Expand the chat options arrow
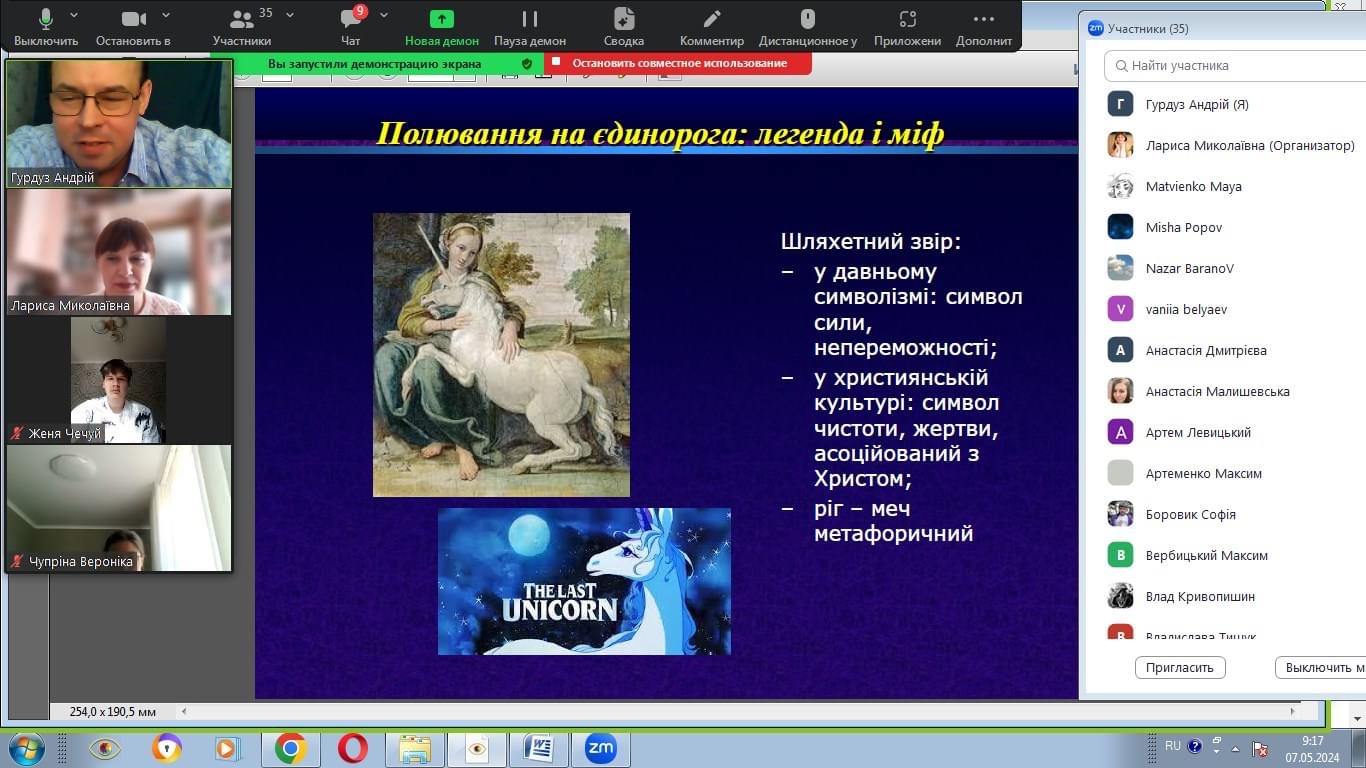This screenshot has height=768, width=1366. pyautogui.click(x=384, y=16)
